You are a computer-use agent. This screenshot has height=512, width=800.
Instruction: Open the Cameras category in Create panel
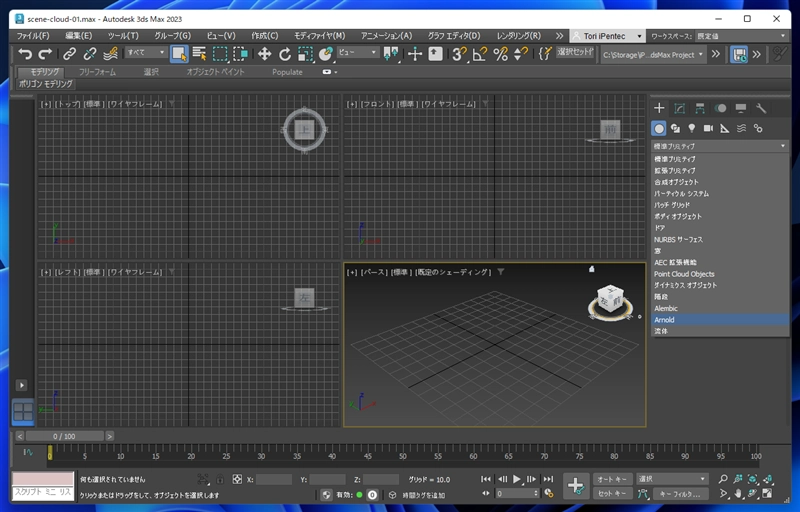[x=708, y=128]
